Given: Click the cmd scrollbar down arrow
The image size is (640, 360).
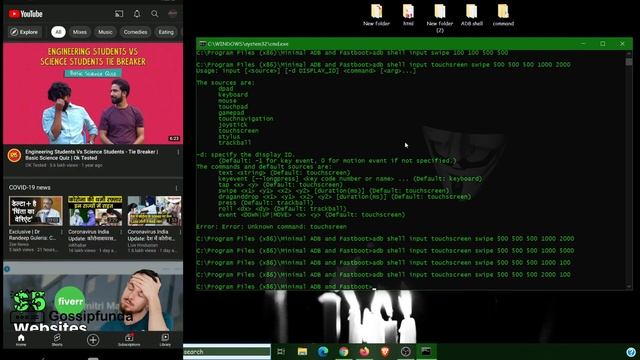Looking at the screenshot, I should click(x=629, y=287).
